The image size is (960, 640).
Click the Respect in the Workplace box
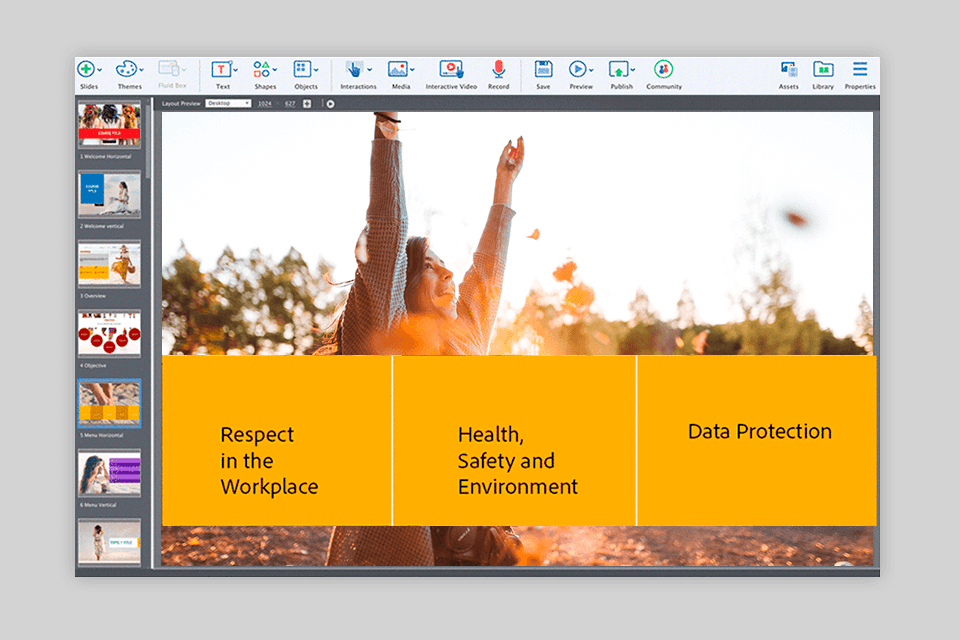coord(277,440)
